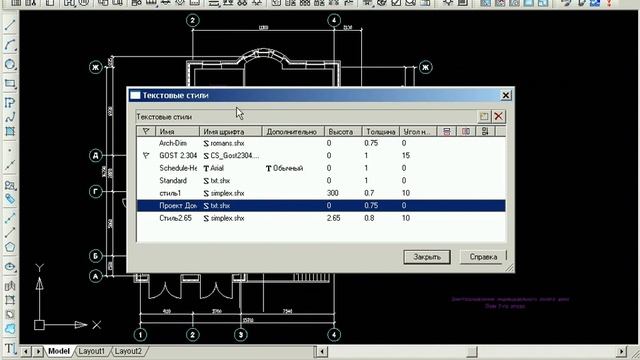
Task: Select the Arch-Dim style row
Action: click(321, 143)
